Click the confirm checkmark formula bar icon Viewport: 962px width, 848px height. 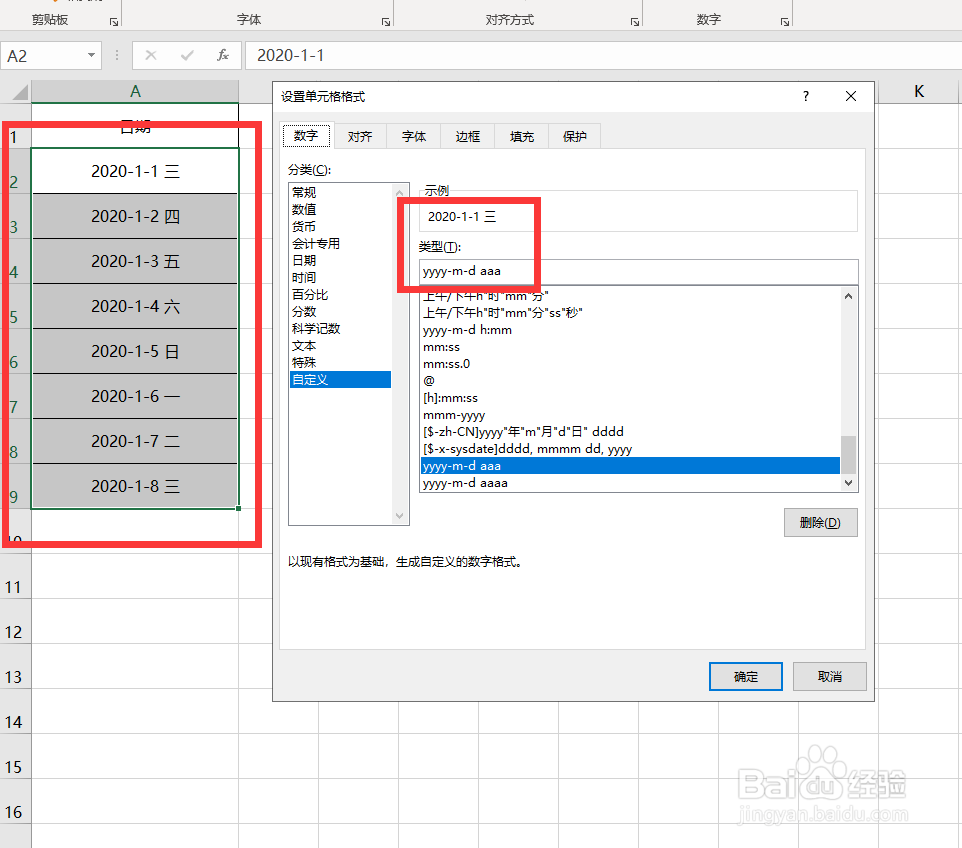pos(187,56)
